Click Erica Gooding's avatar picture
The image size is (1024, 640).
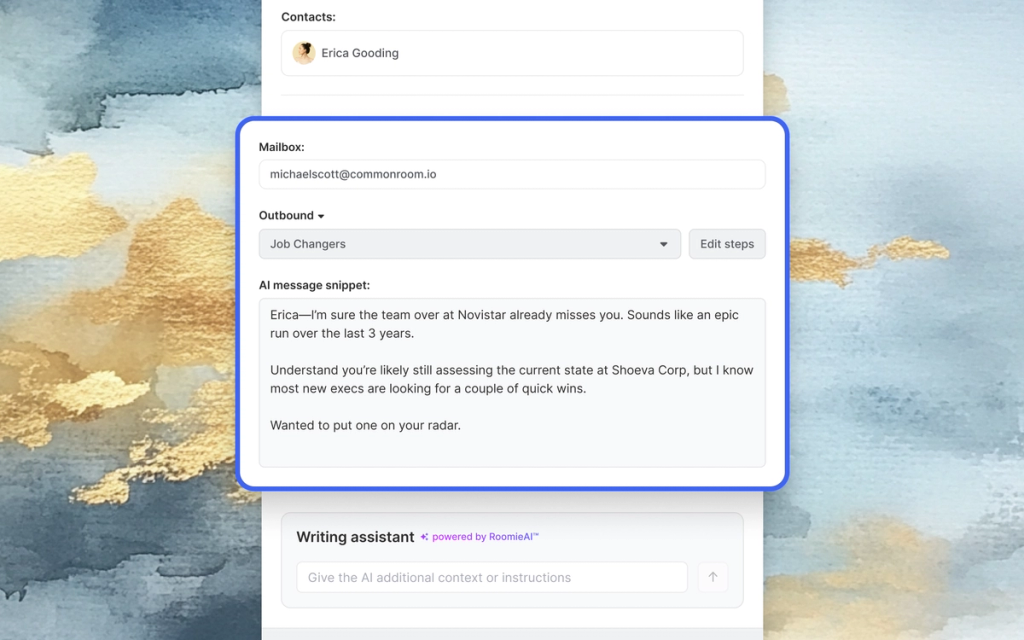point(303,52)
